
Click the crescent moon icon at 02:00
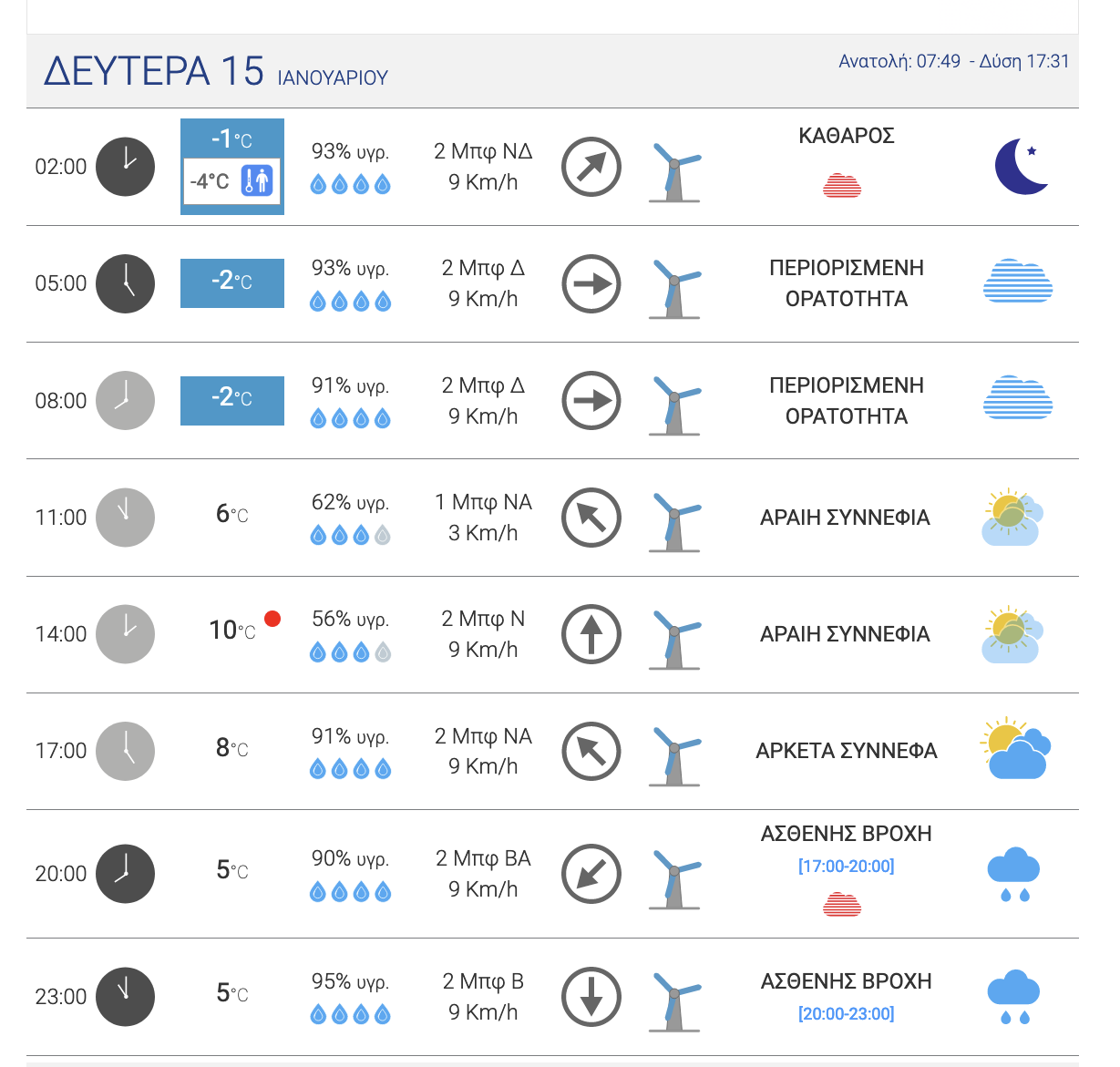coord(1021,167)
